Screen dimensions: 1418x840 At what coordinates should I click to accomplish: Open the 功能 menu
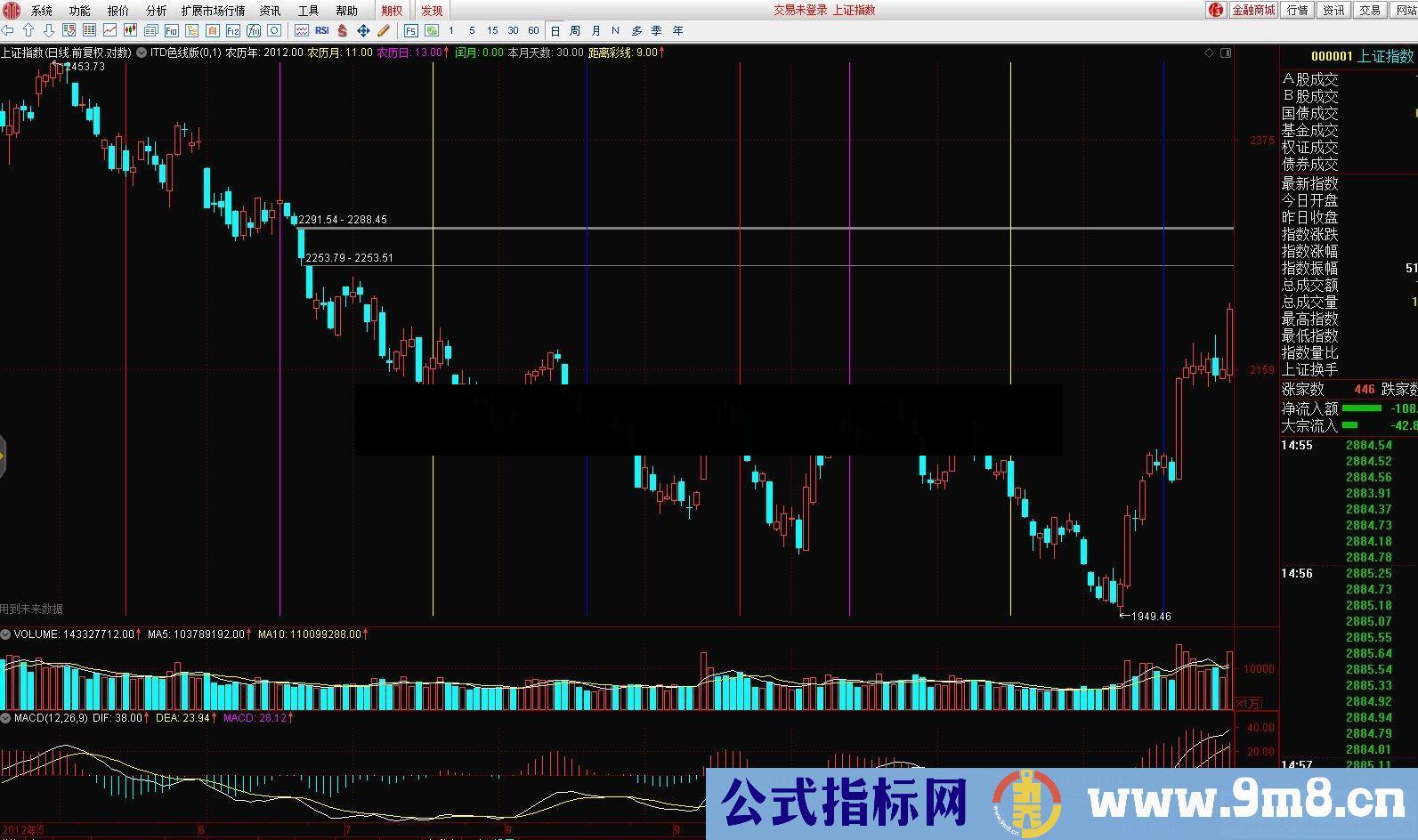click(x=79, y=11)
